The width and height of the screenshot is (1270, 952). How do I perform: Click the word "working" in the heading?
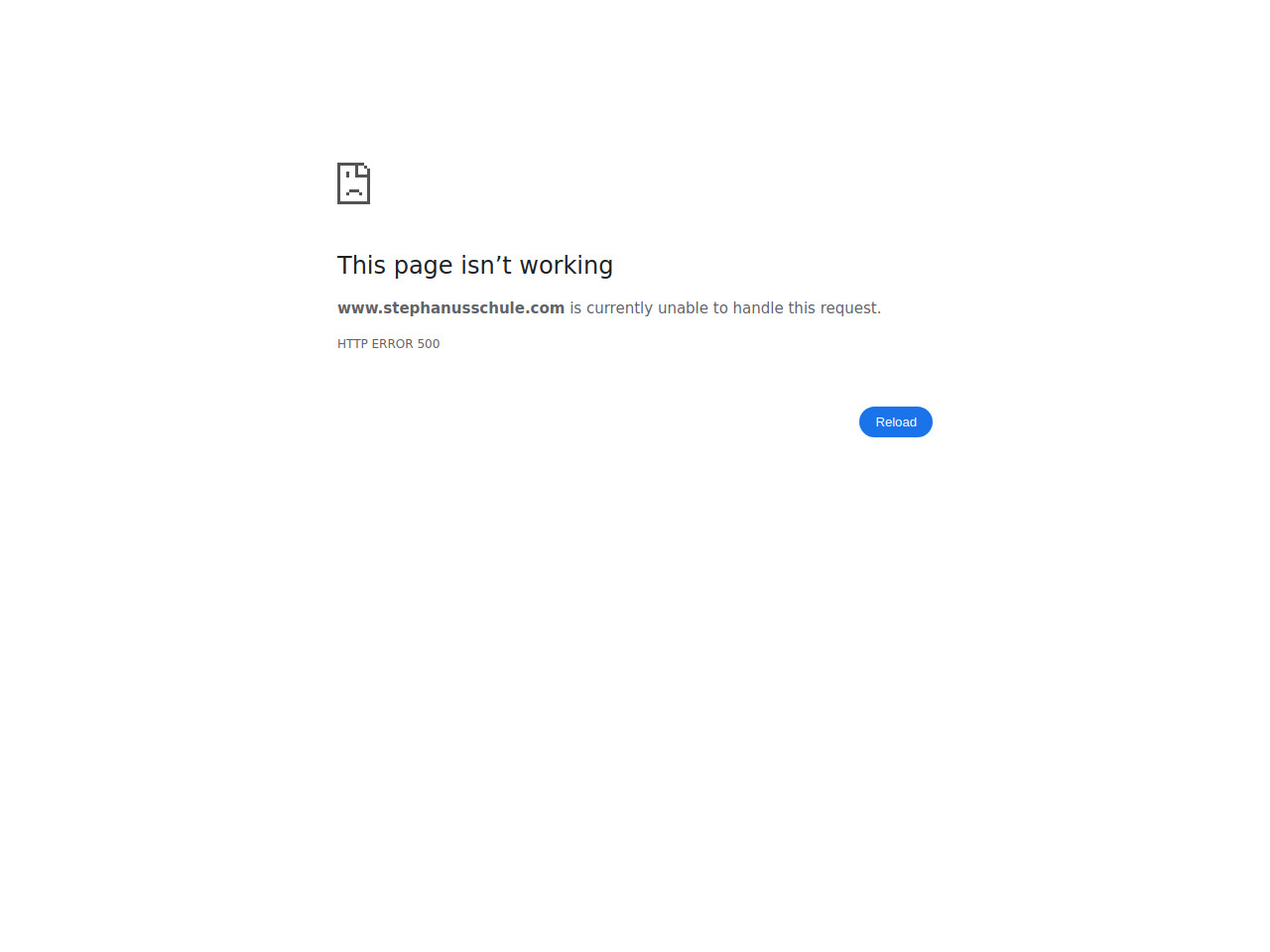[x=567, y=266]
